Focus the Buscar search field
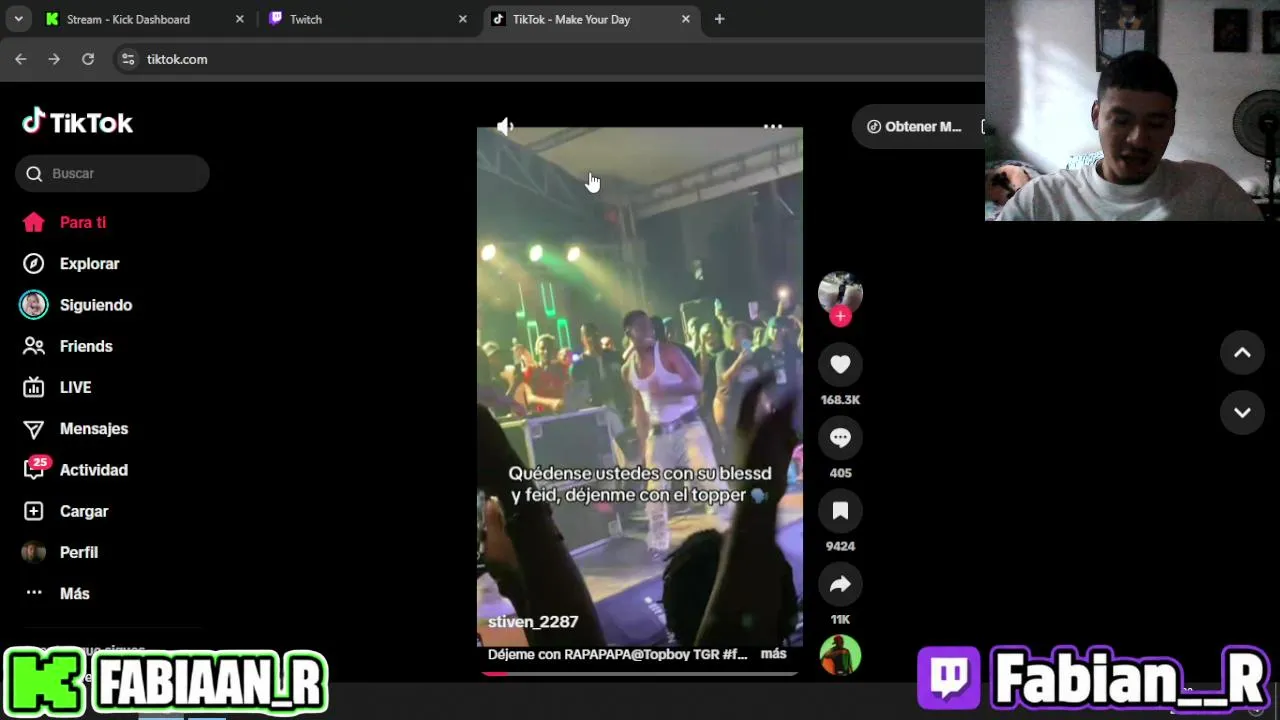 (112, 173)
